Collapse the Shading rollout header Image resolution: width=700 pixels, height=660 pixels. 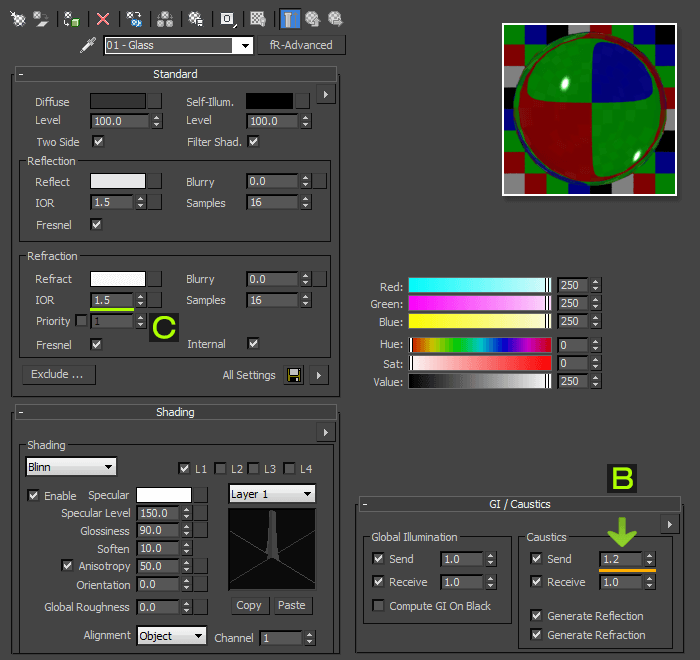pyautogui.click(x=175, y=412)
